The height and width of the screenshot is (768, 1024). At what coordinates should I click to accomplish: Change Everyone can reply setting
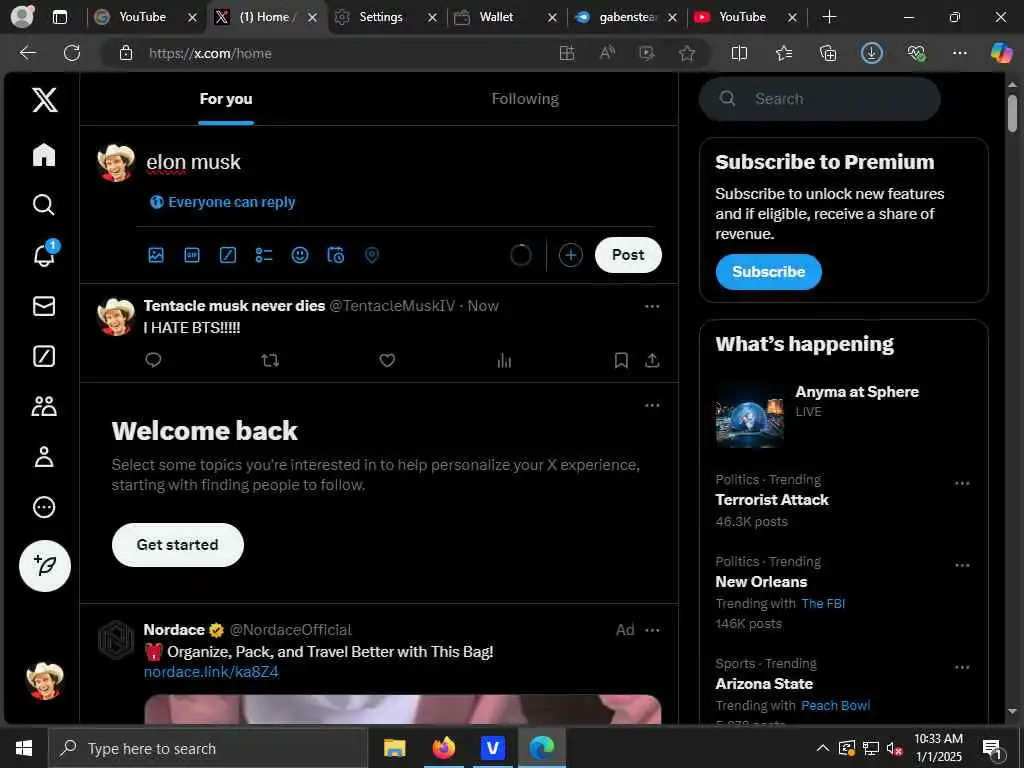pyautogui.click(x=222, y=202)
